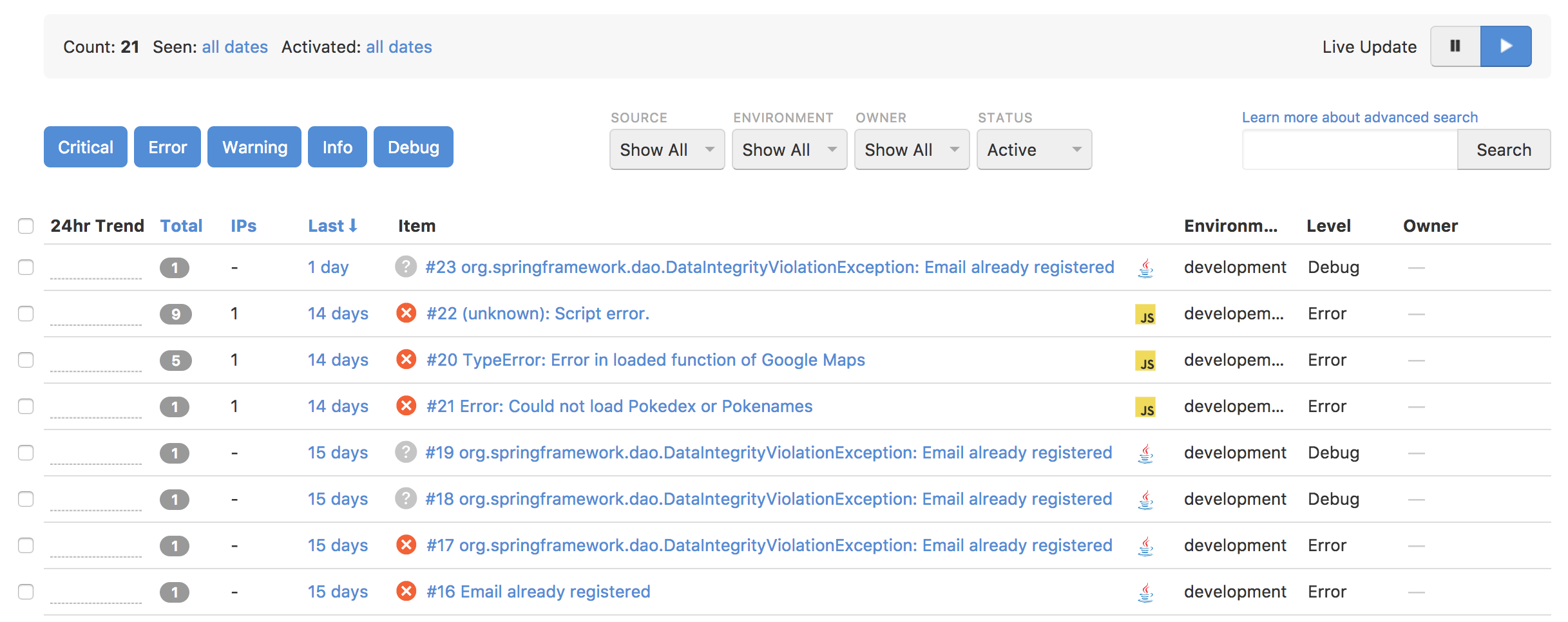
Task: Toggle the Critical level filter
Action: point(86,147)
